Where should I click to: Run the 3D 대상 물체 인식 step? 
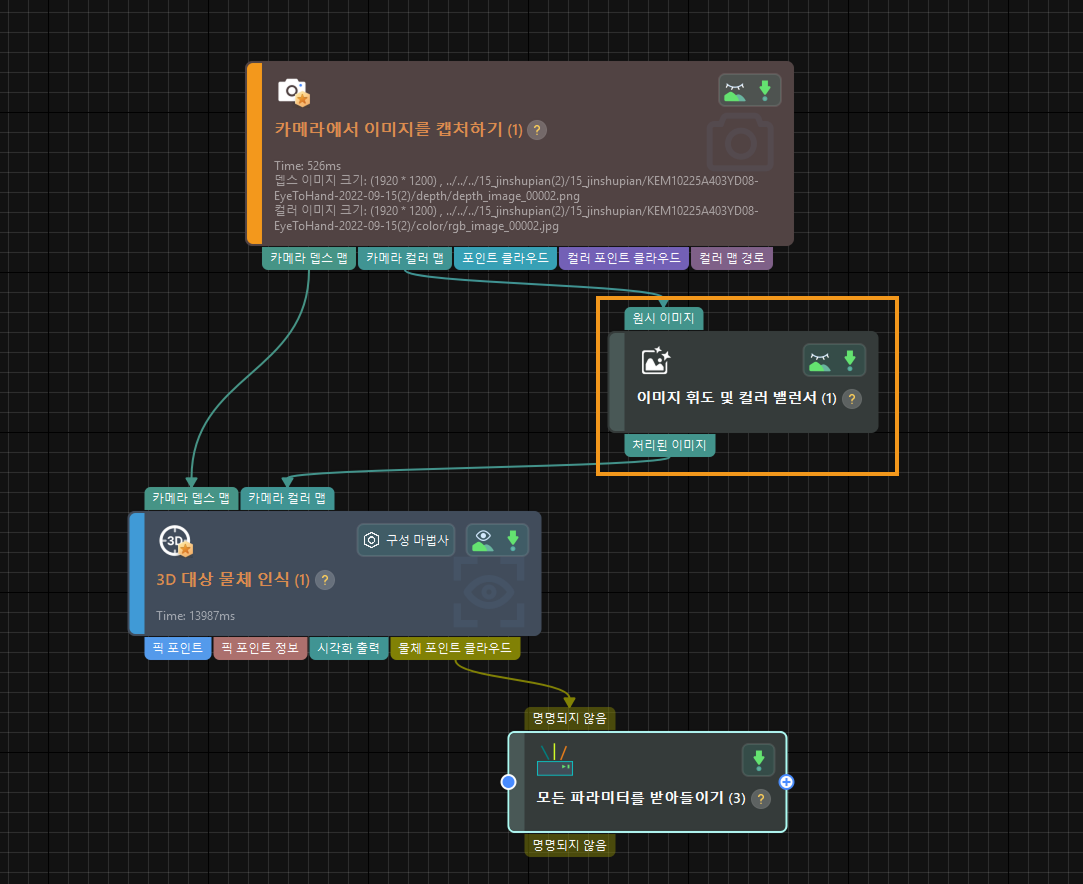click(x=513, y=540)
